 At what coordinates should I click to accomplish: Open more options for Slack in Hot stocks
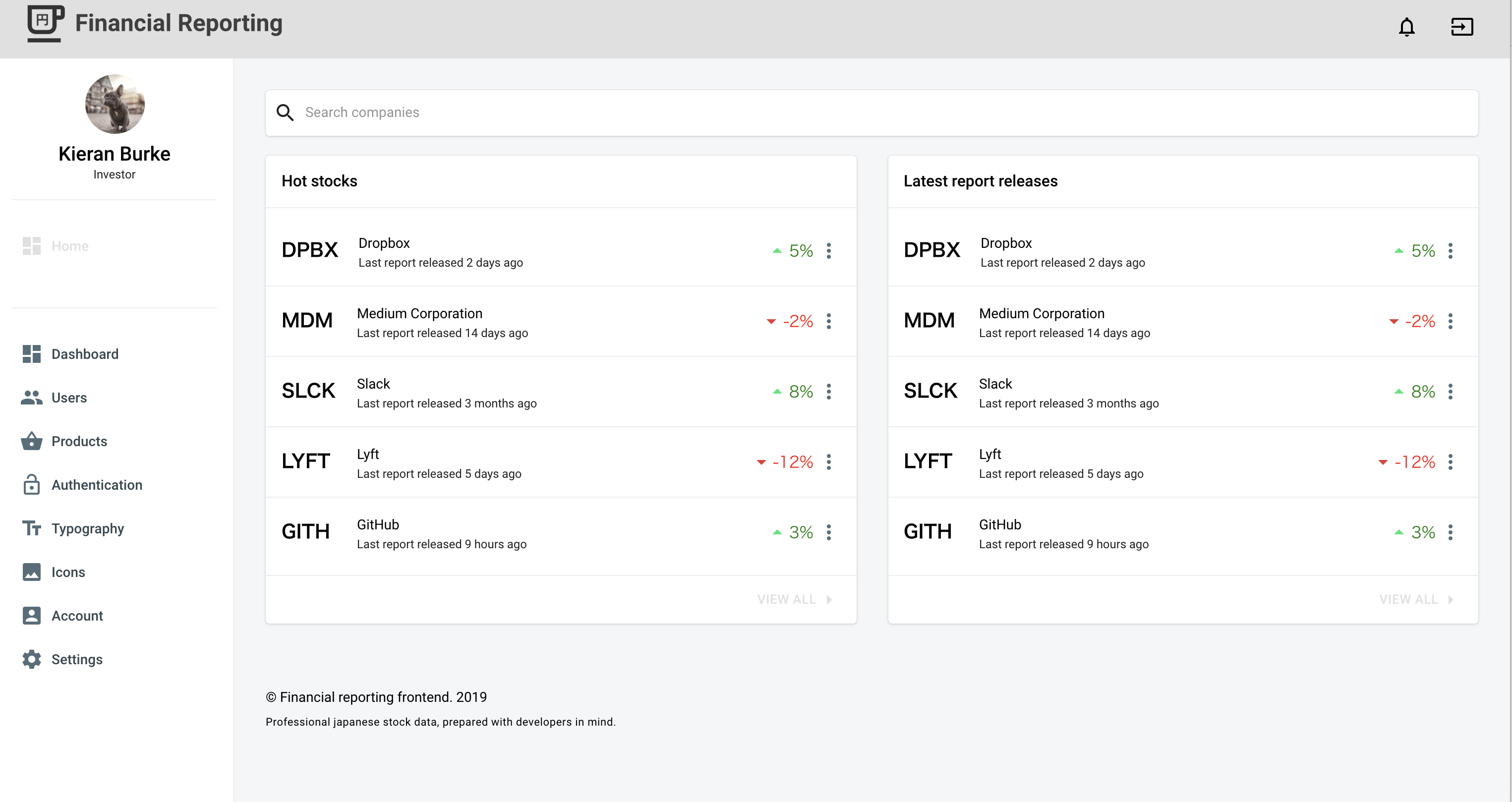pos(829,392)
